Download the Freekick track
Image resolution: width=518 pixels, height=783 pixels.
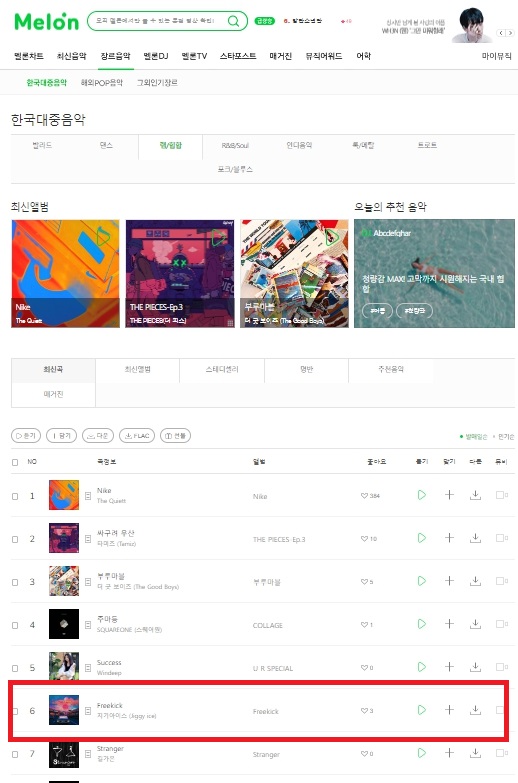475,710
